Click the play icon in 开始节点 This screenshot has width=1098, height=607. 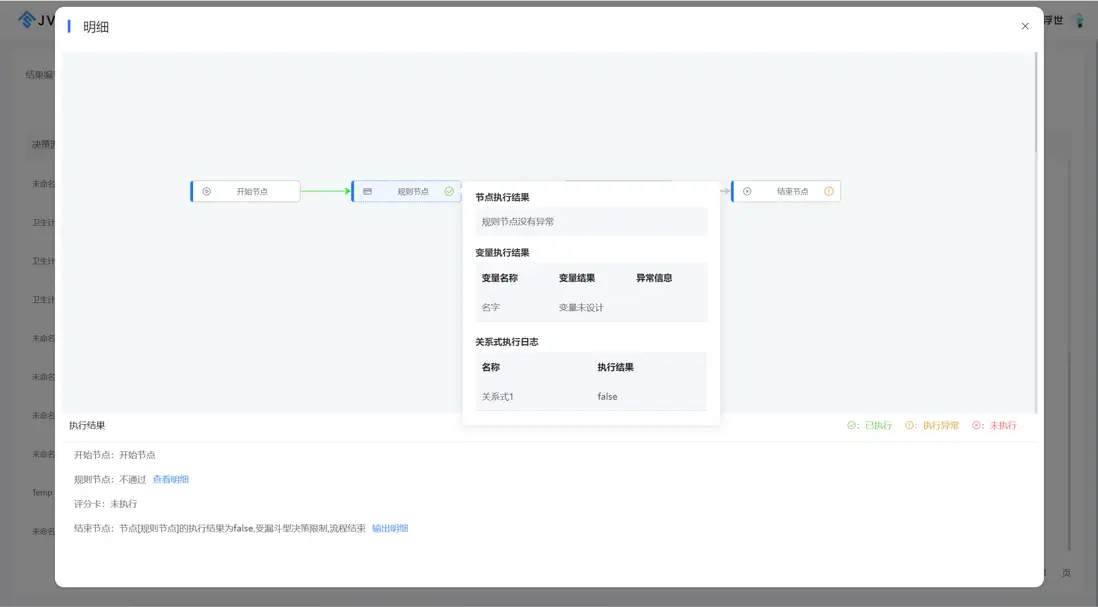point(207,191)
